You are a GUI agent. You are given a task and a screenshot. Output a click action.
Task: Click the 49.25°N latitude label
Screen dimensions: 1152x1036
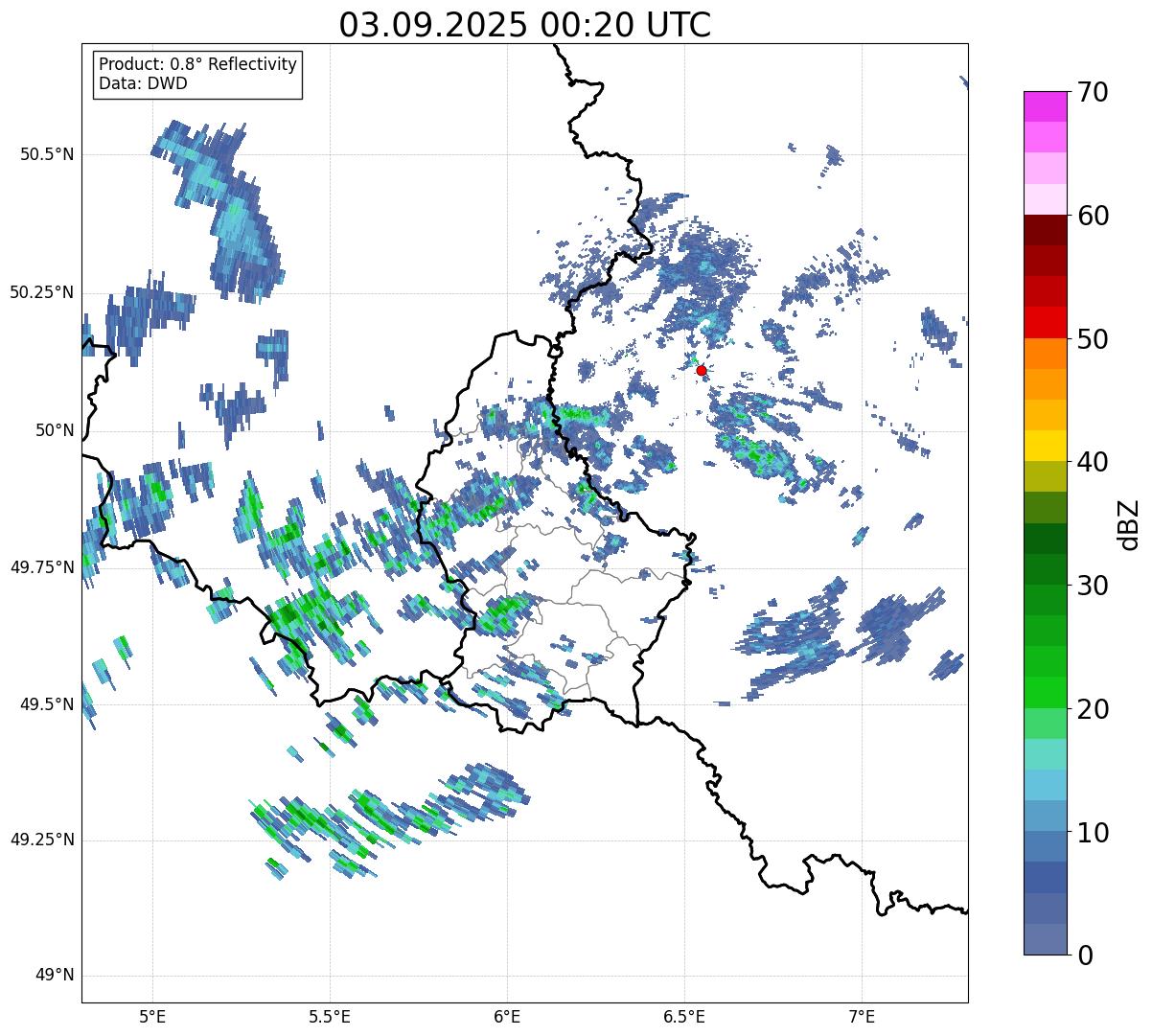click(x=42, y=840)
